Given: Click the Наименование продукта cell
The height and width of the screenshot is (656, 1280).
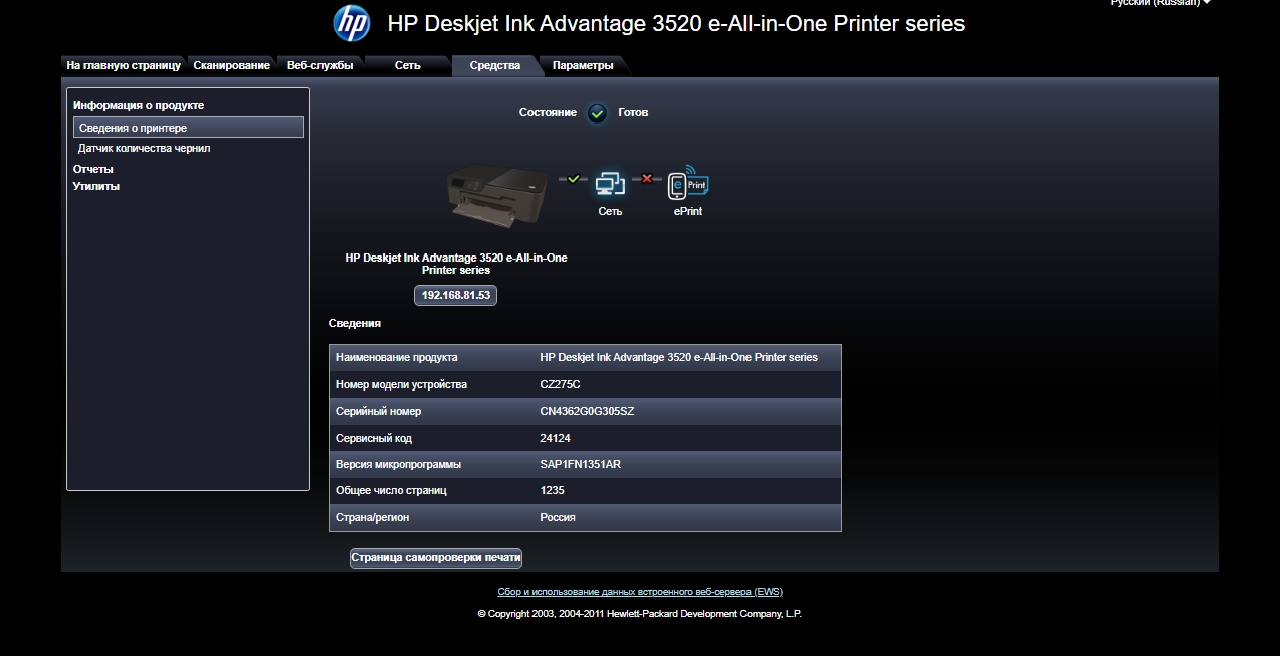Looking at the screenshot, I should tap(397, 357).
